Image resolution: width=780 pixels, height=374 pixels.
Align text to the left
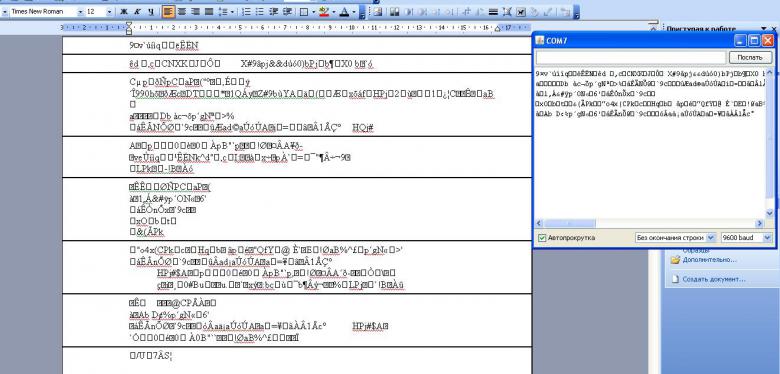click(x=169, y=11)
